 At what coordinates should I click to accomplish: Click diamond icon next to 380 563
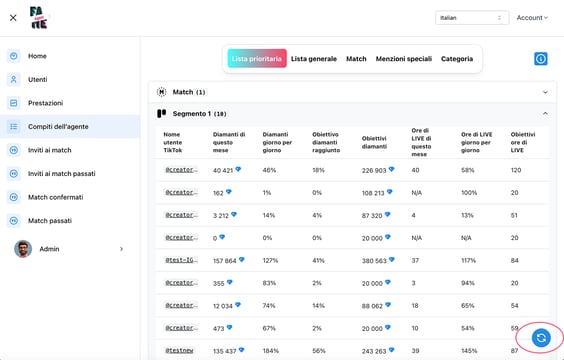(x=391, y=259)
